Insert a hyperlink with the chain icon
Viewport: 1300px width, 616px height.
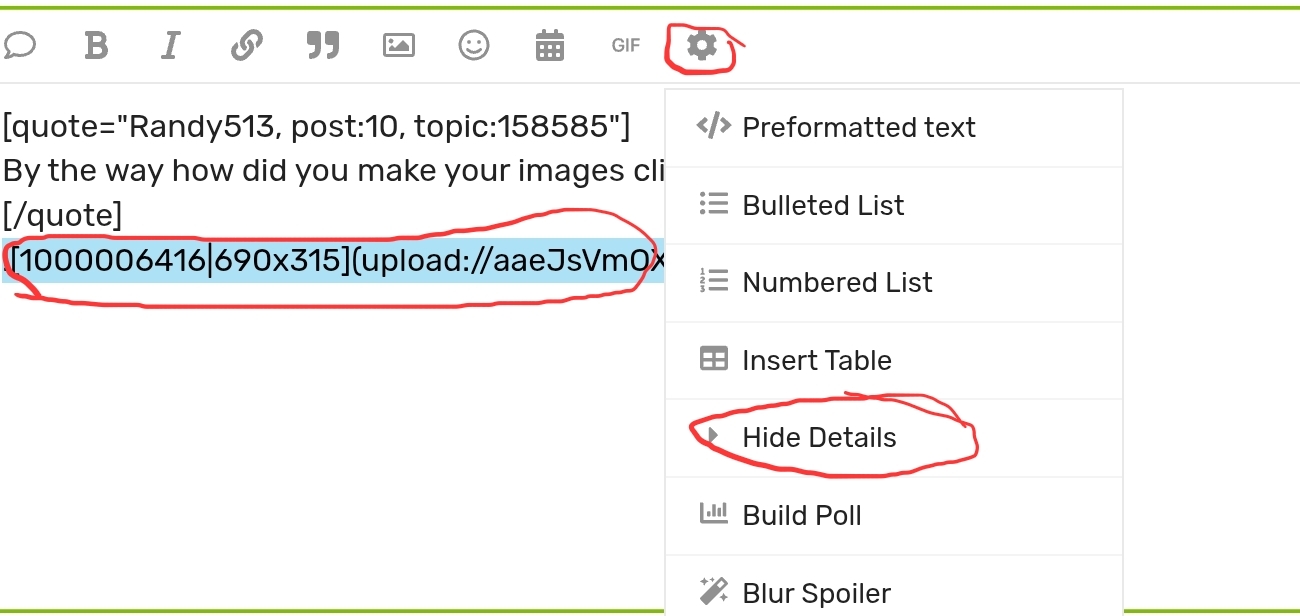(246, 45)
